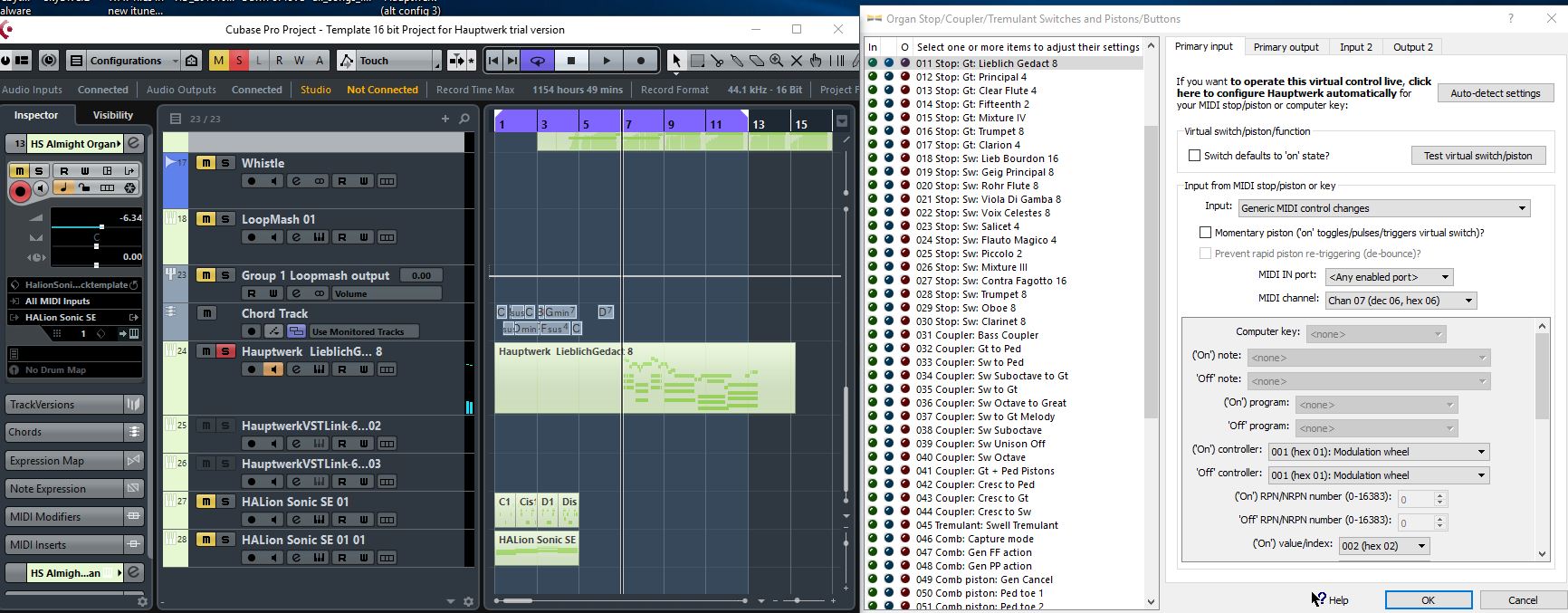Open track list settings gear icon
1568x613 pixels.
point(468,601)
